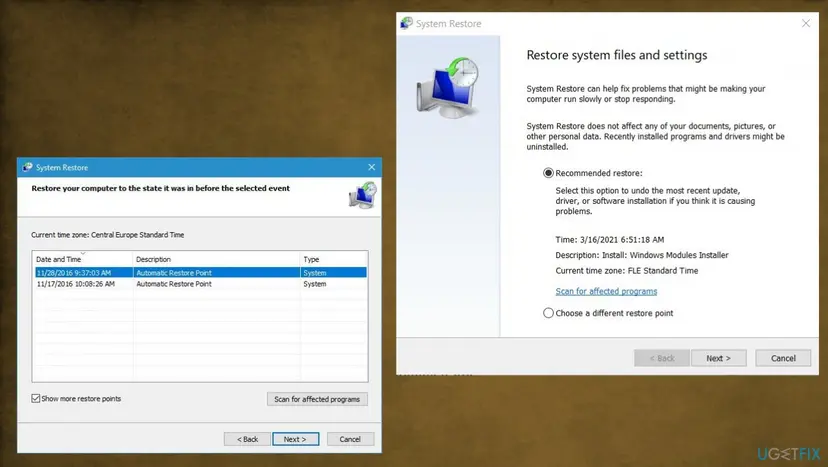This screenshot has width=828, height=467.
Task: Sort by Description column header
Action: tap(216, 259)
